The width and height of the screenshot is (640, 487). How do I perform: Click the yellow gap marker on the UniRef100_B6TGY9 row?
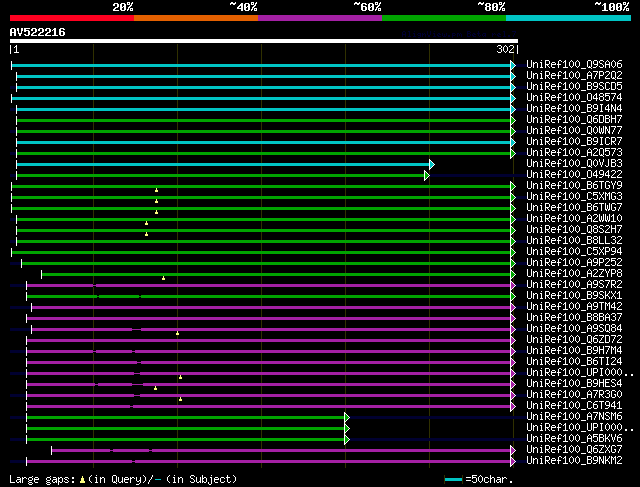click(x=156, y=190)
